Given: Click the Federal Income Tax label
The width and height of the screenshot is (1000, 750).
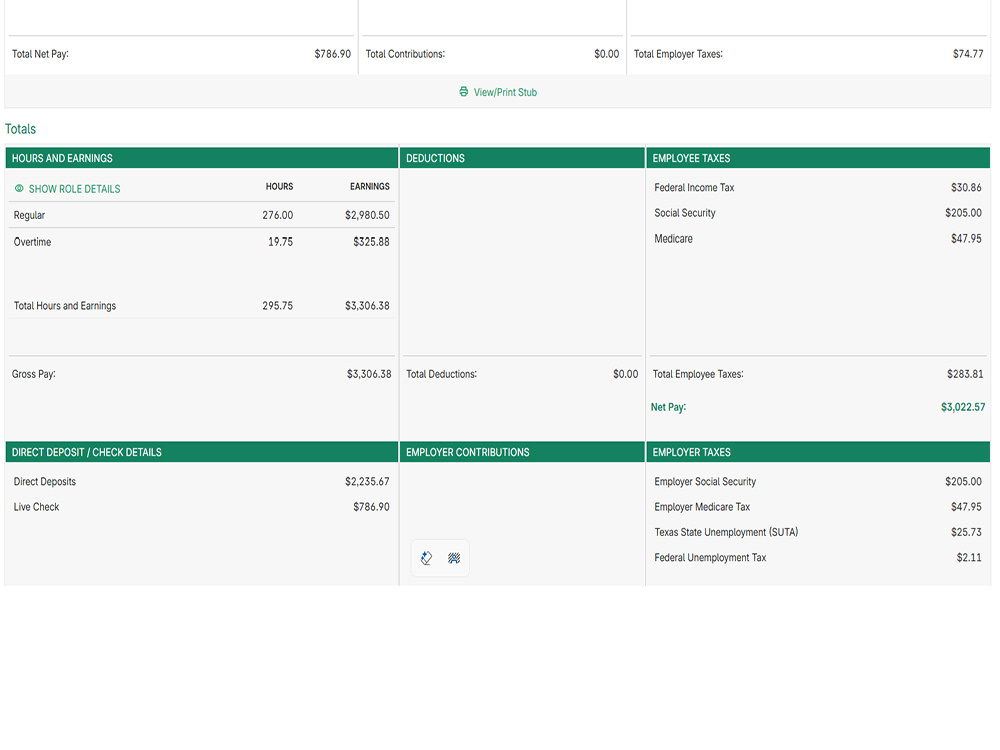Looking at the screenshot, I should pyautogui.click(x=695, y=188).
